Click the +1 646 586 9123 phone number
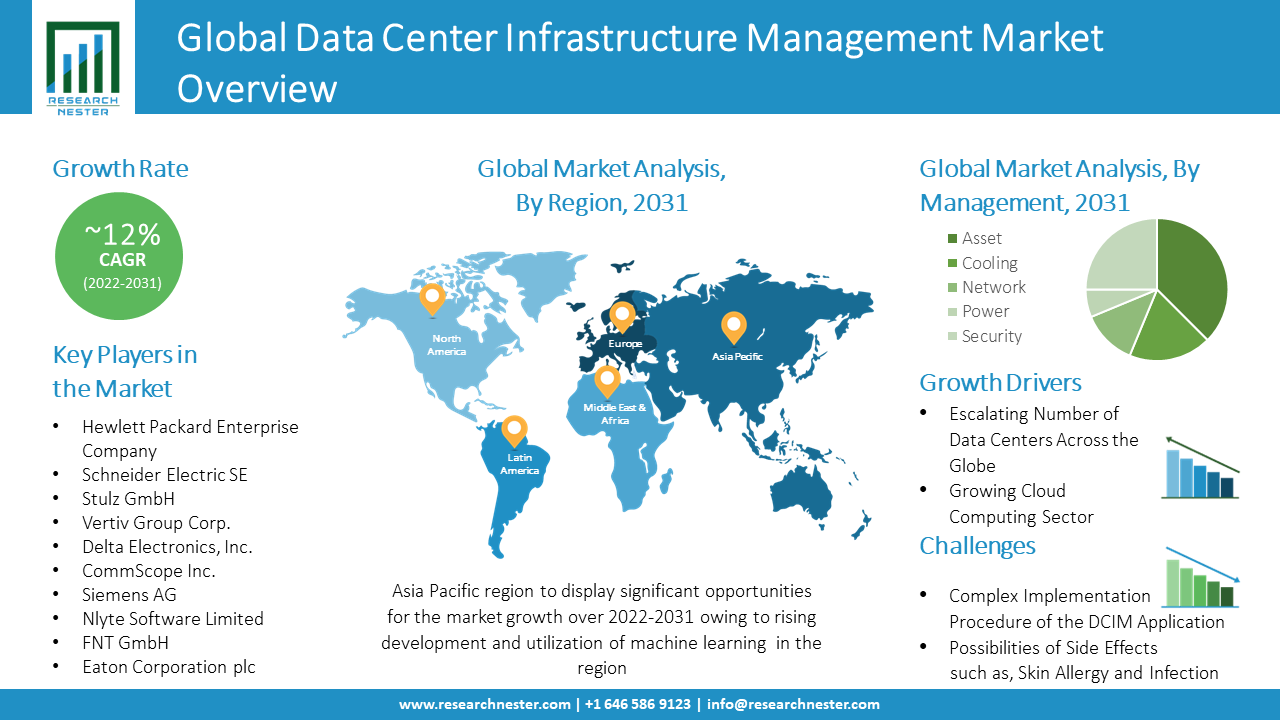 [637, 704]
